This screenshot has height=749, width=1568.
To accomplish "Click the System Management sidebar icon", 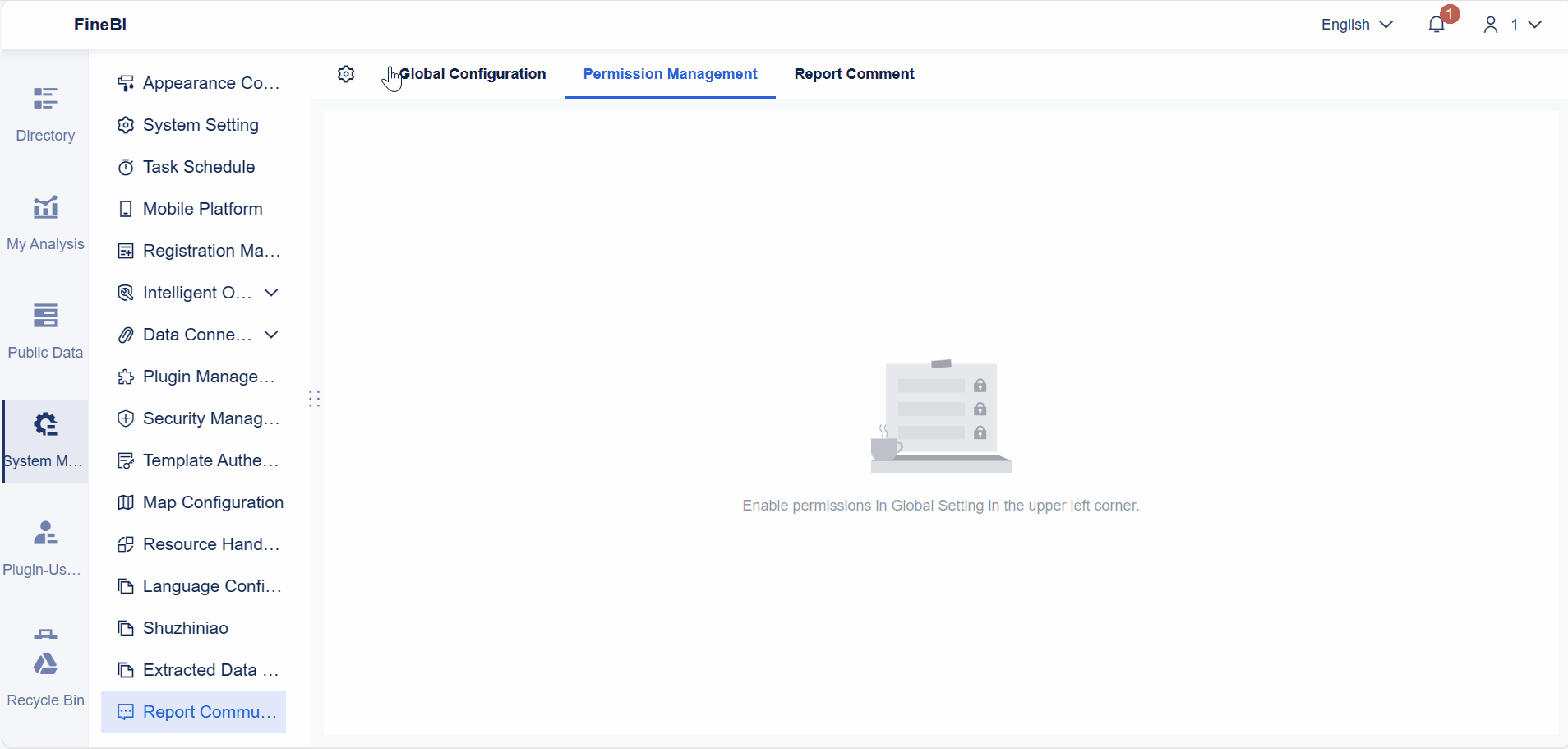I will coord(44,437).
